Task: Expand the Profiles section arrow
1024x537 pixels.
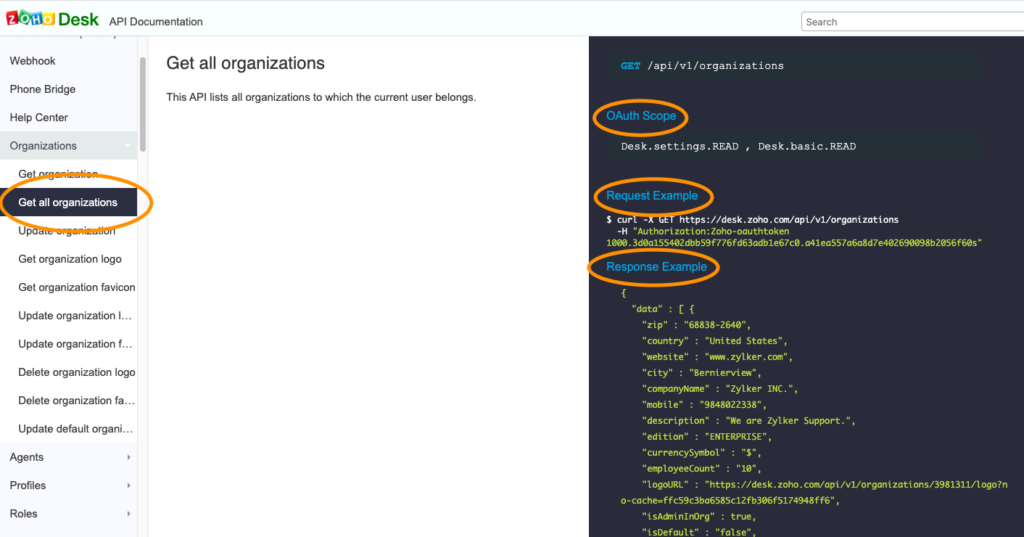Action: tap(129, 485)
